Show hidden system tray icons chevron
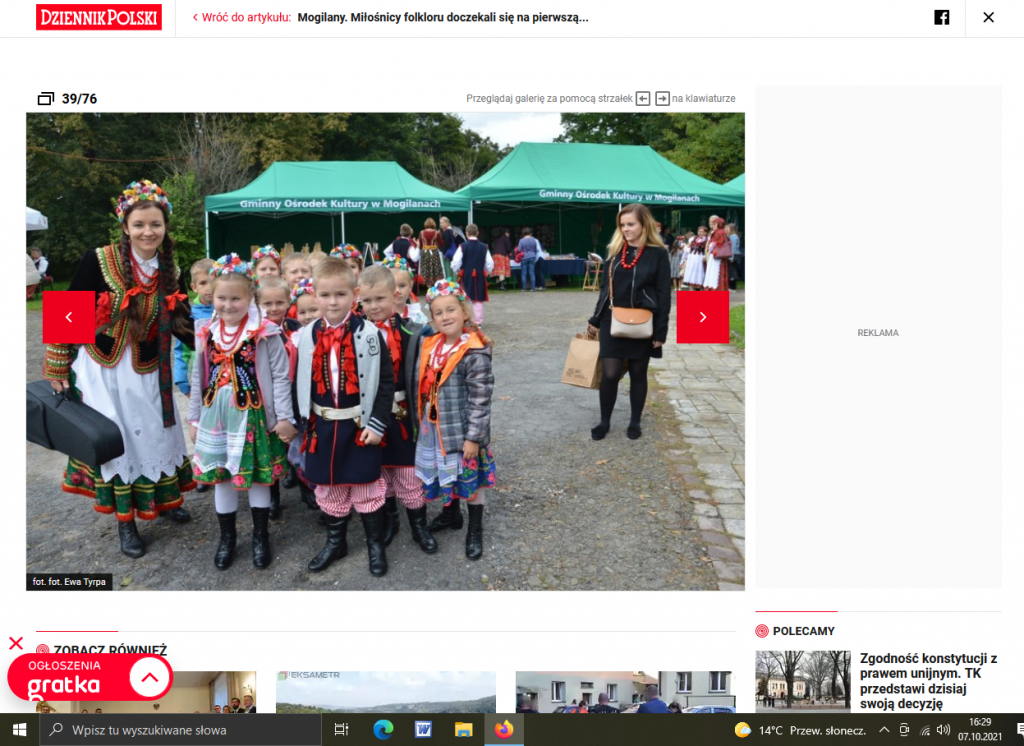The height and width of the screenshot is (746, 1024). [x=884, y=730]
